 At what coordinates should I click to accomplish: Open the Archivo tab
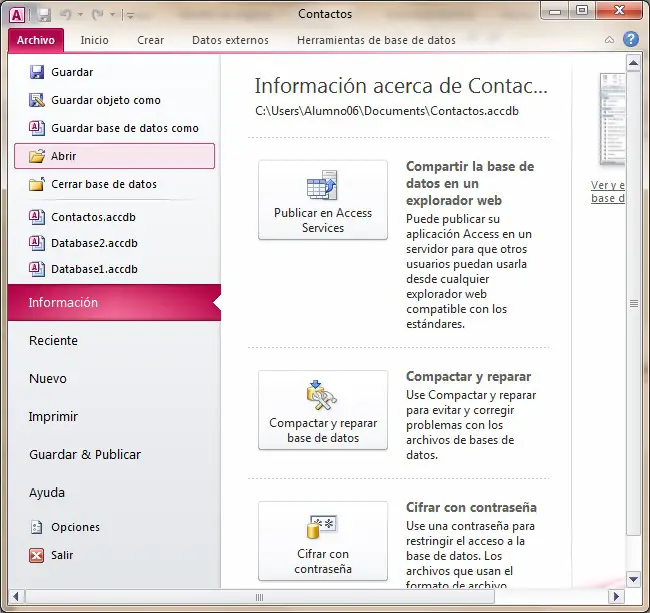[x=36, y=40]
